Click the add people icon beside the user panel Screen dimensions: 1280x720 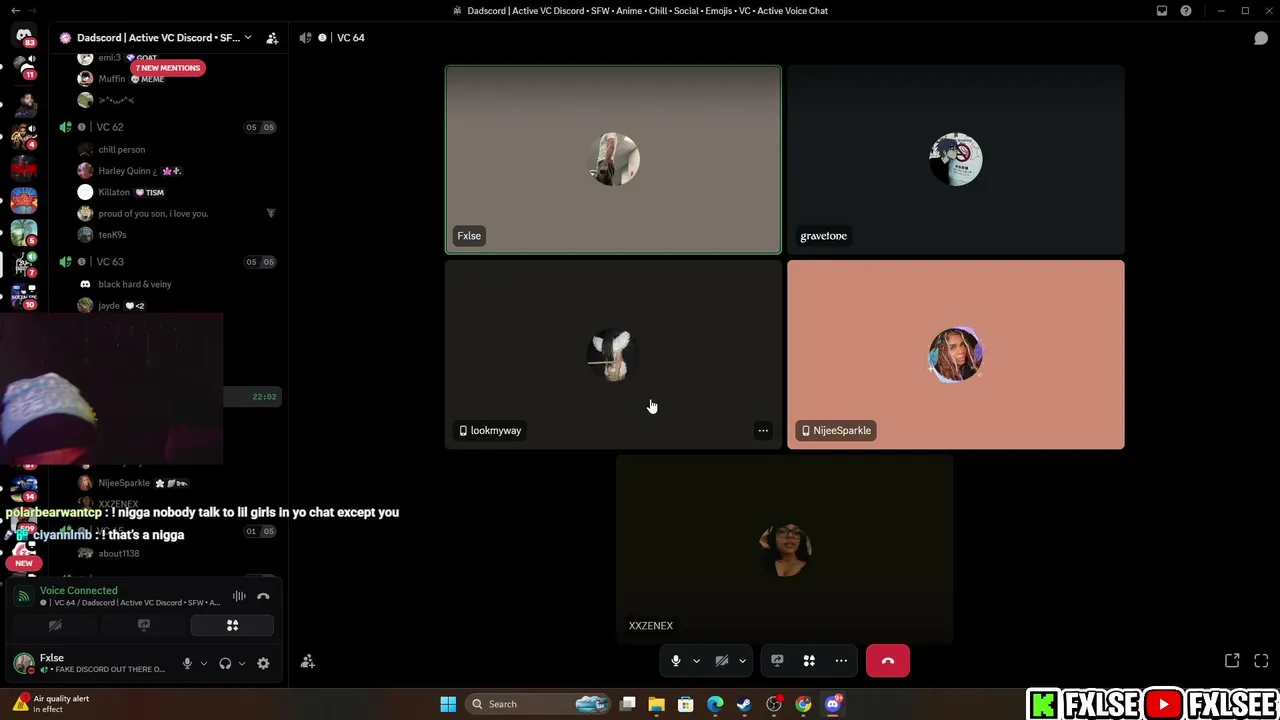[308, 662]
